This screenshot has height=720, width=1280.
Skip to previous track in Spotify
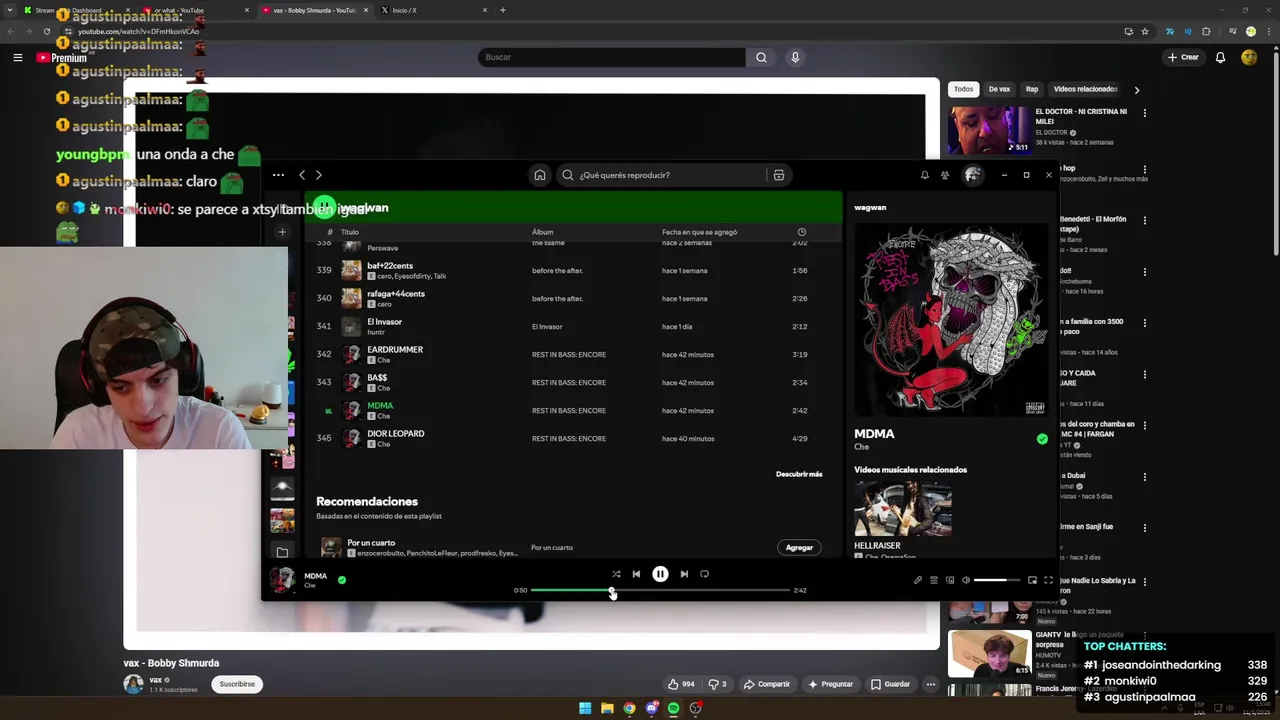click(x=636, y=574)
